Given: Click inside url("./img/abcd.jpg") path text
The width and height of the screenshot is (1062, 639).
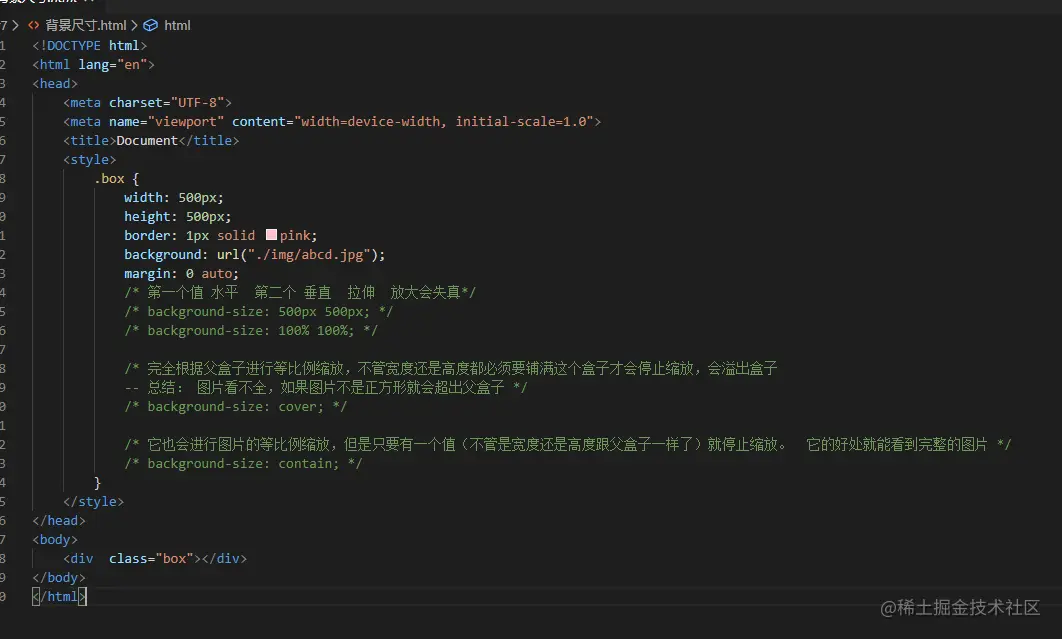Looking at the screenshot, I should [x=310, y=254].
